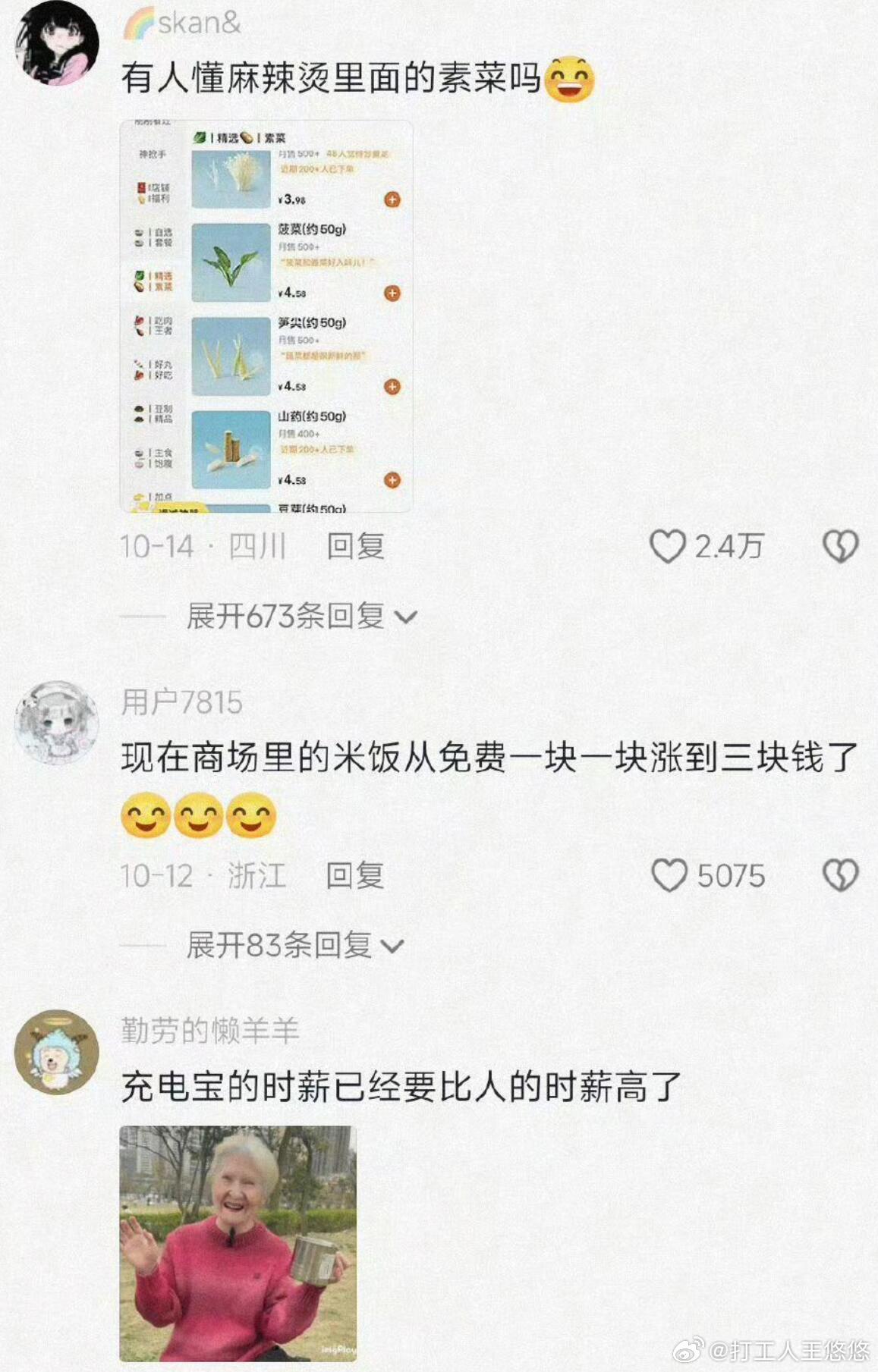
Task: Like the 米饭 comment with 5075 likes
Action: point(669,876)
